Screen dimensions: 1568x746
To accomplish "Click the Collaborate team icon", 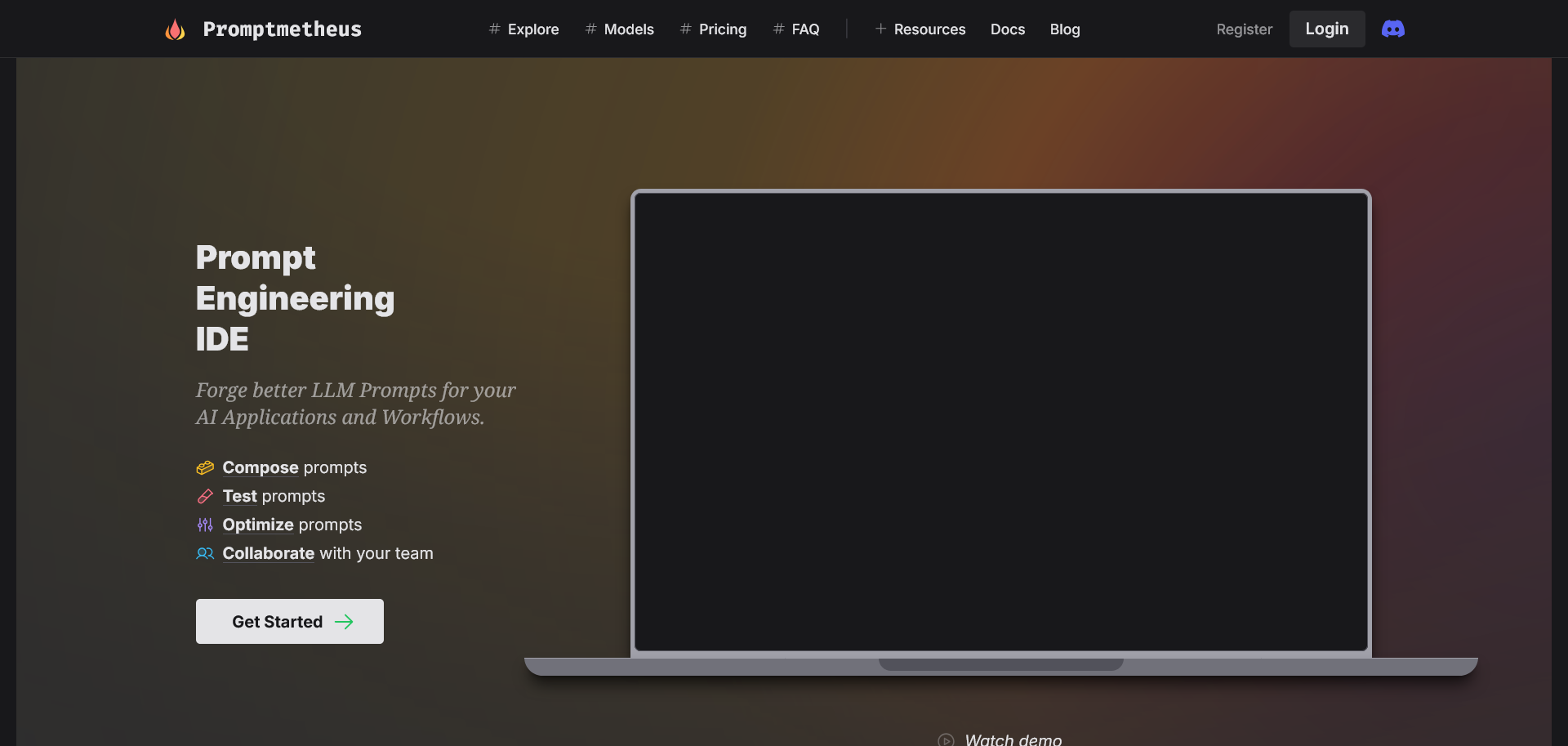I will [205, 553].
